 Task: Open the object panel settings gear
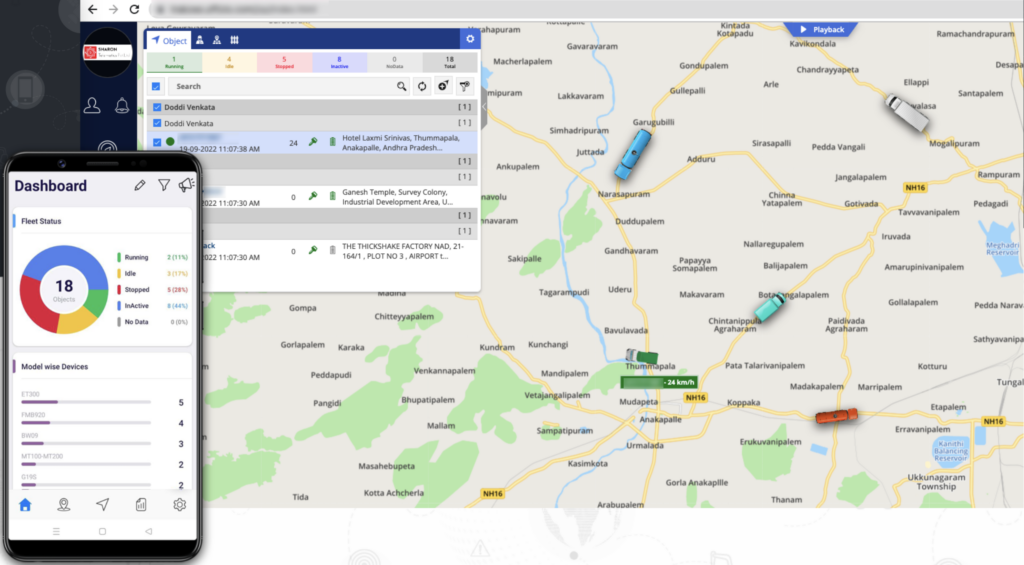point(470,39)
